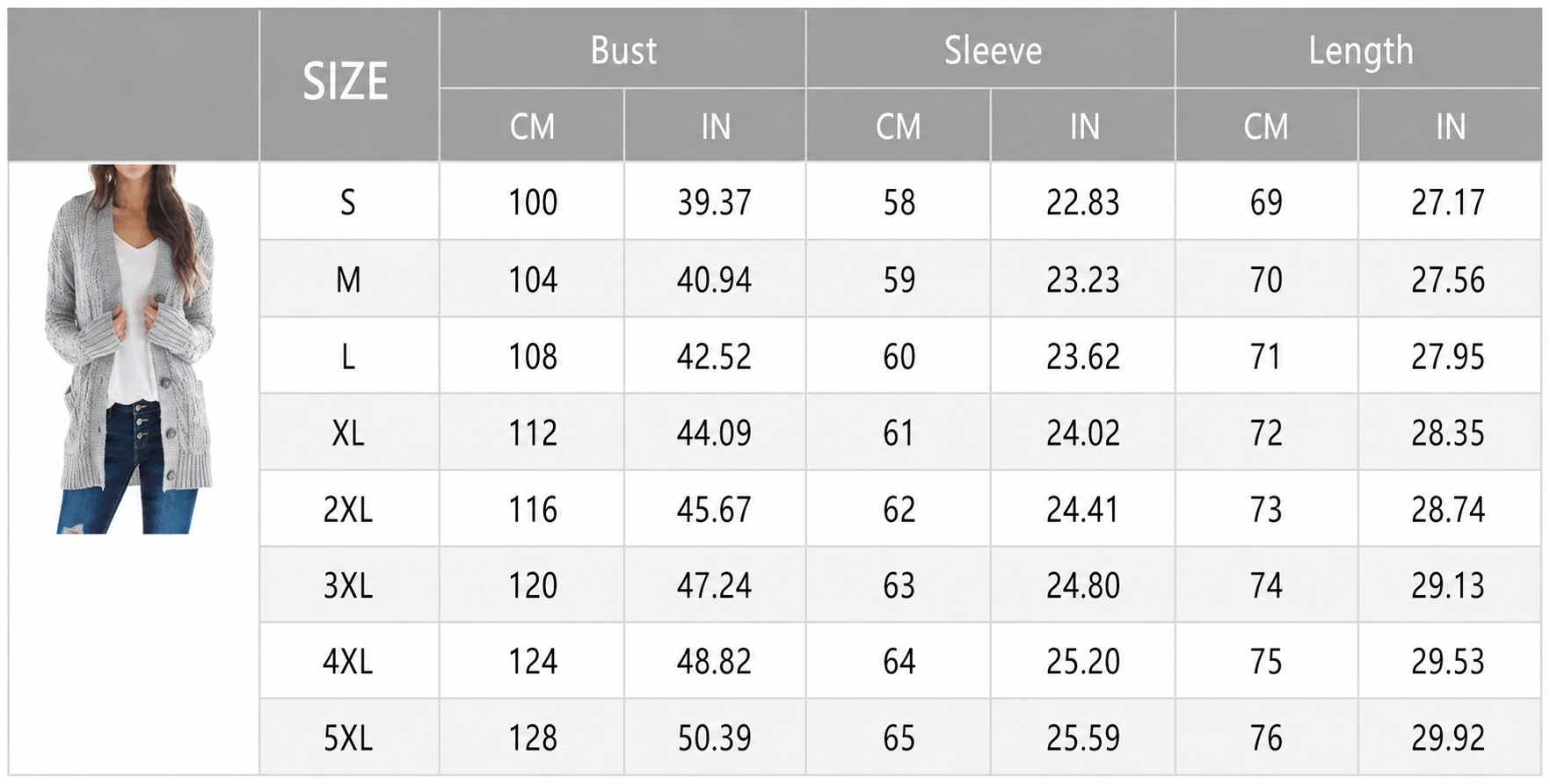Click the sleeve inches 25.59 cell
Image resolution: width=1550 pixels, height=784 pixels.
click(1083, 737)
